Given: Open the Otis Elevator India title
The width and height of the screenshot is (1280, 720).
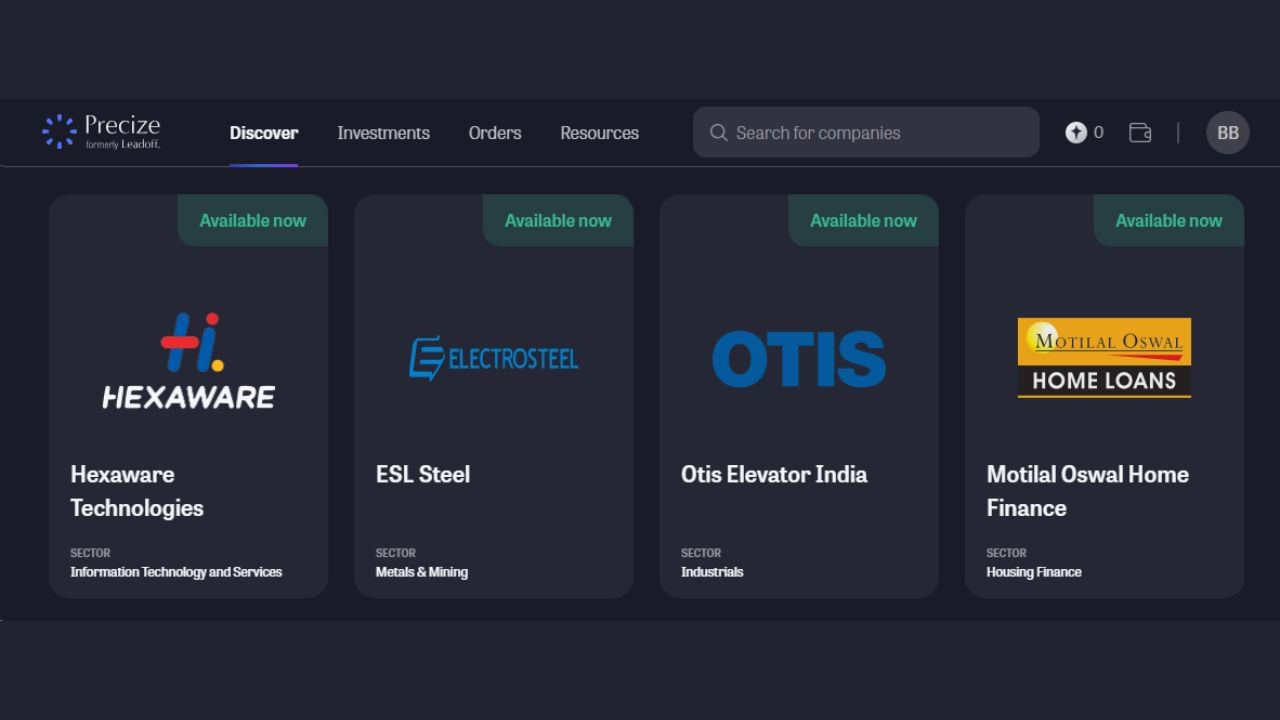Looking at the screenshot, I should click(774, 474).
